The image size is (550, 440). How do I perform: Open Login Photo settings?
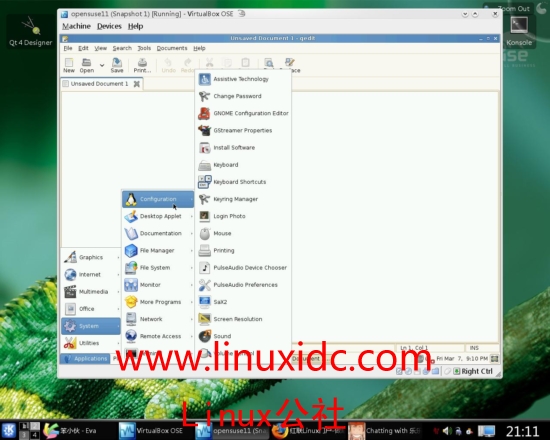243,216
